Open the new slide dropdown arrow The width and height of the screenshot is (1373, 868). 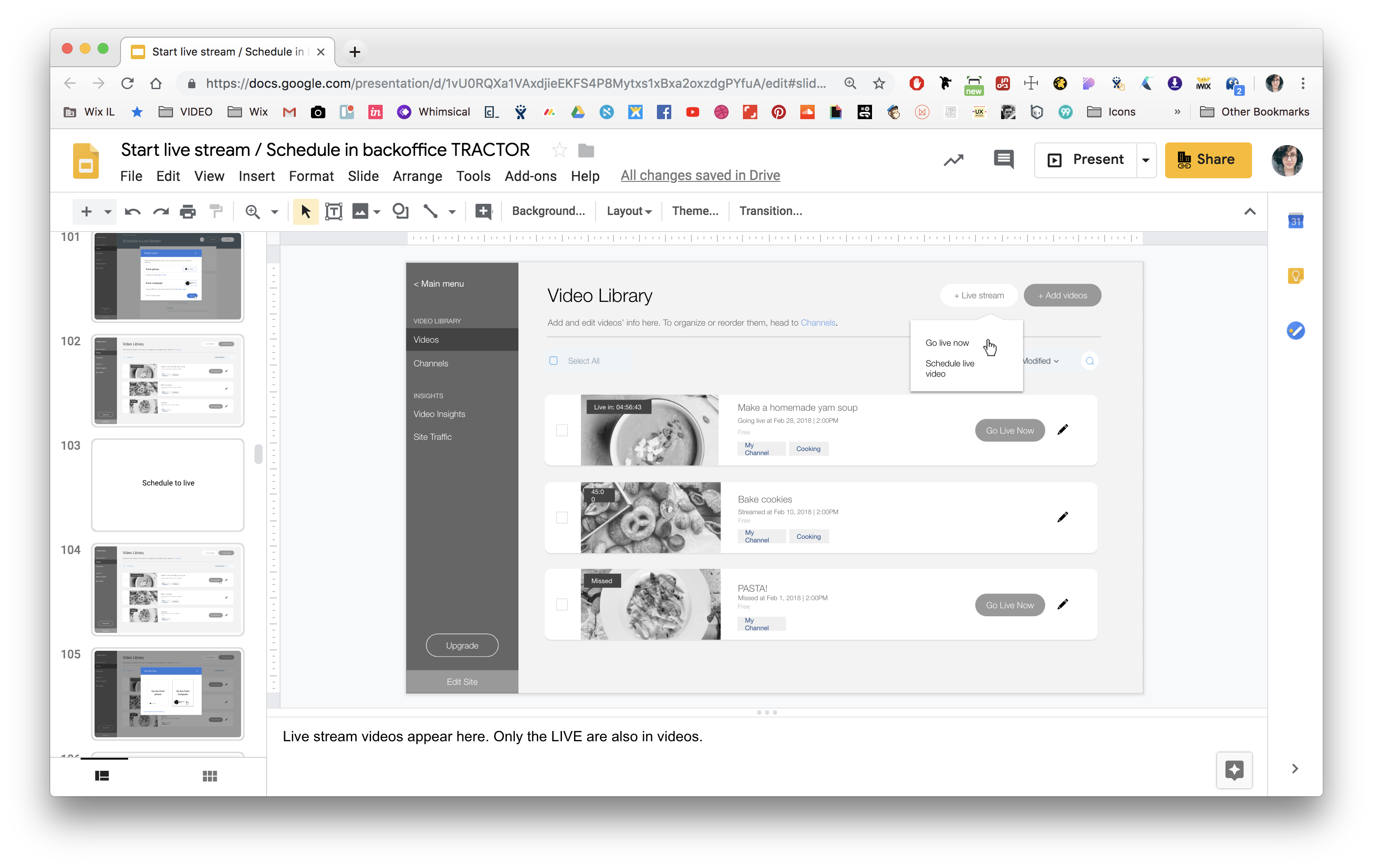(108, 211)
